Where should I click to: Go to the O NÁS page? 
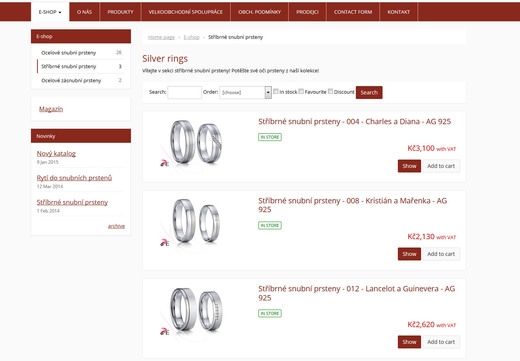[84, 12]
